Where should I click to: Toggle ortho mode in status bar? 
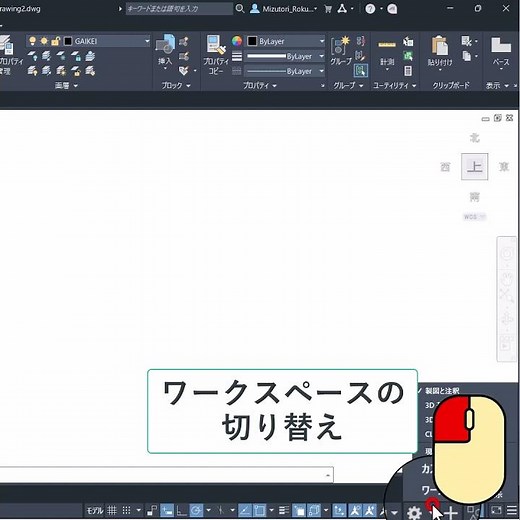click(182, 510)
